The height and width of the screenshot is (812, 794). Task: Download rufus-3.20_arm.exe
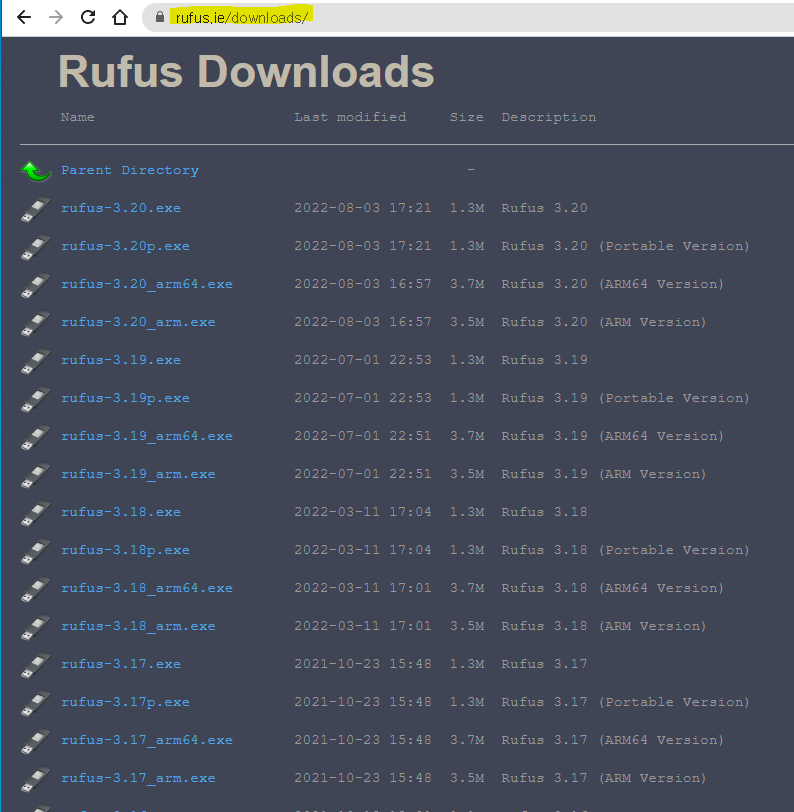tap(138, 322)
